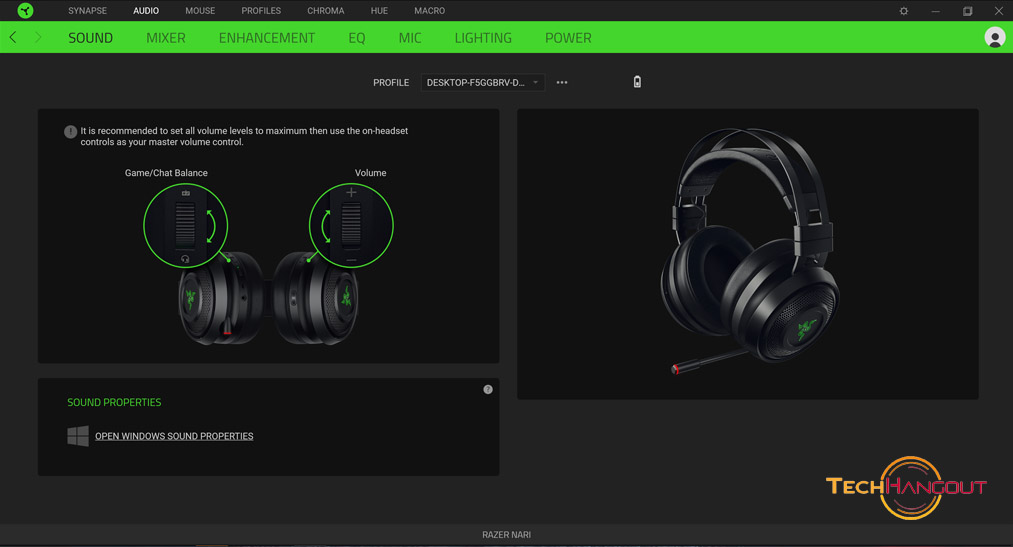The height and width of the screenshot is (547, 1013).
Task: Click the SOUND PROPERTIES heading
Action: pos(114,402)
